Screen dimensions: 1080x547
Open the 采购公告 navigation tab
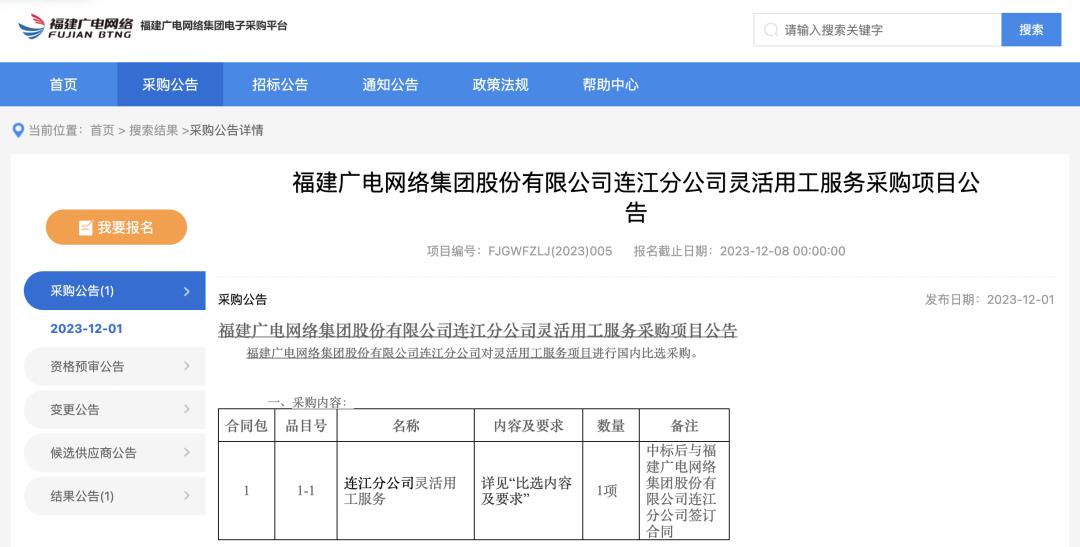coord(170,84)
